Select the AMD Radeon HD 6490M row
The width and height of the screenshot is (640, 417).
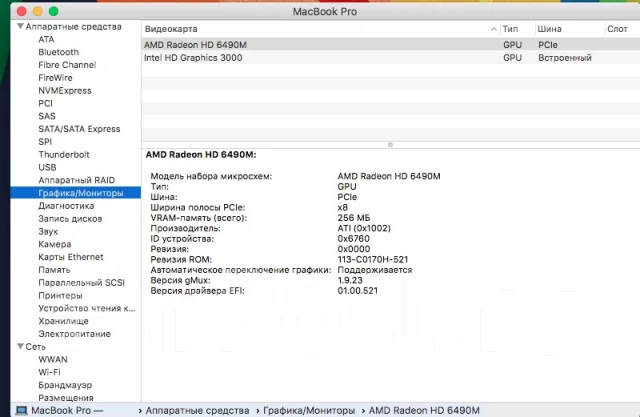click(391, 44)
